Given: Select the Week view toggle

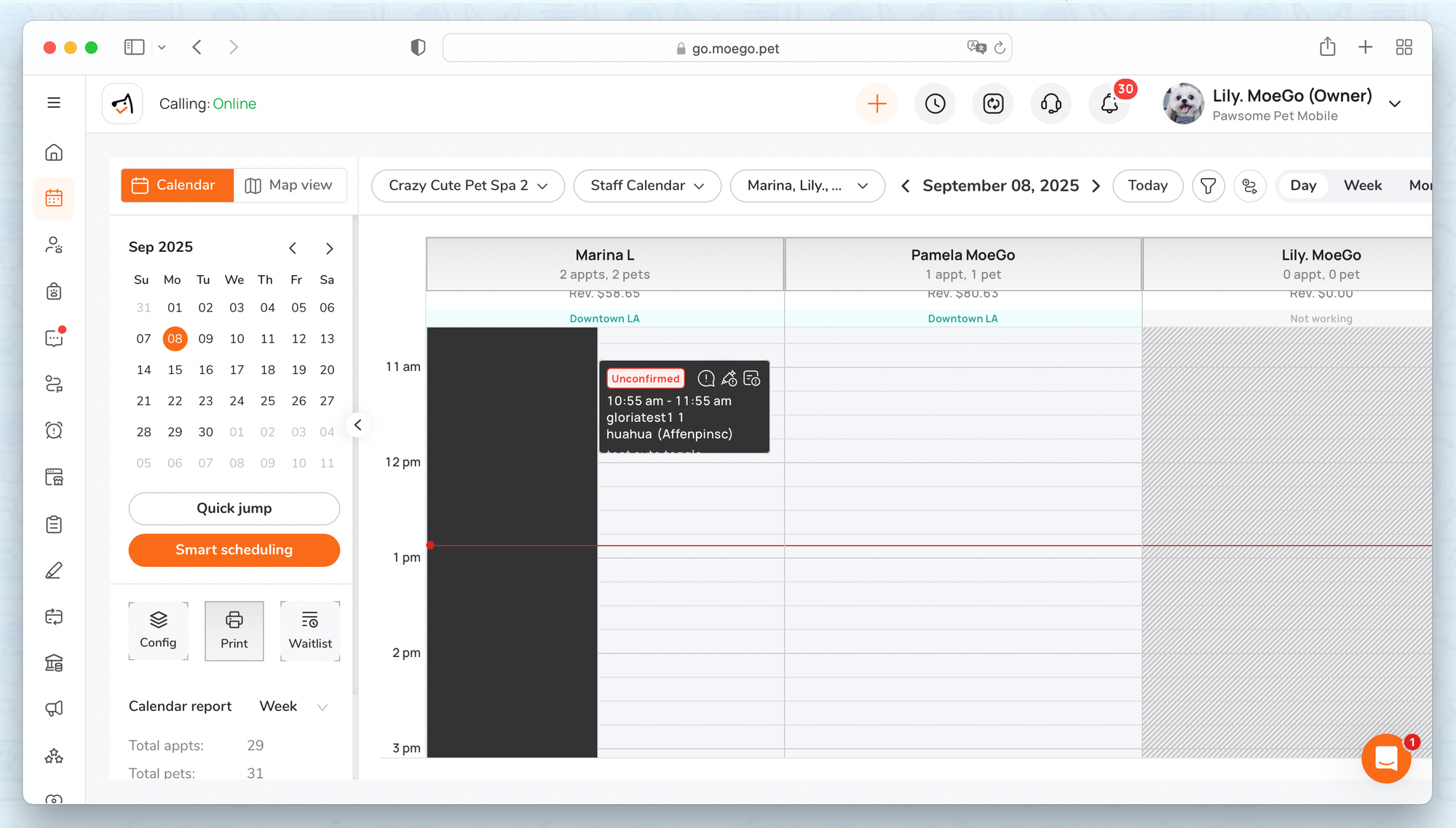Looking at the screenshot, I should (1362, 186).
